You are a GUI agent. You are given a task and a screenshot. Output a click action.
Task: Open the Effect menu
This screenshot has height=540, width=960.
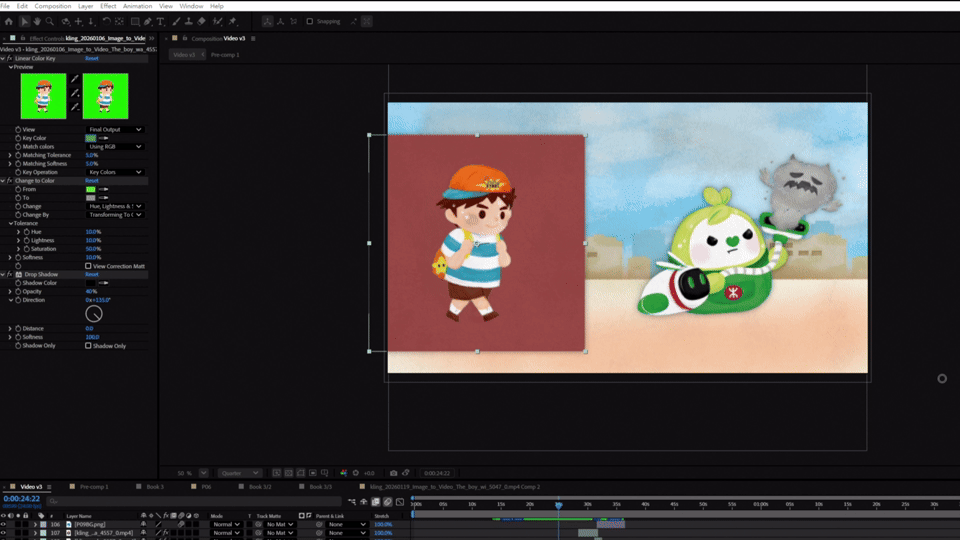(x=108, y=6)
